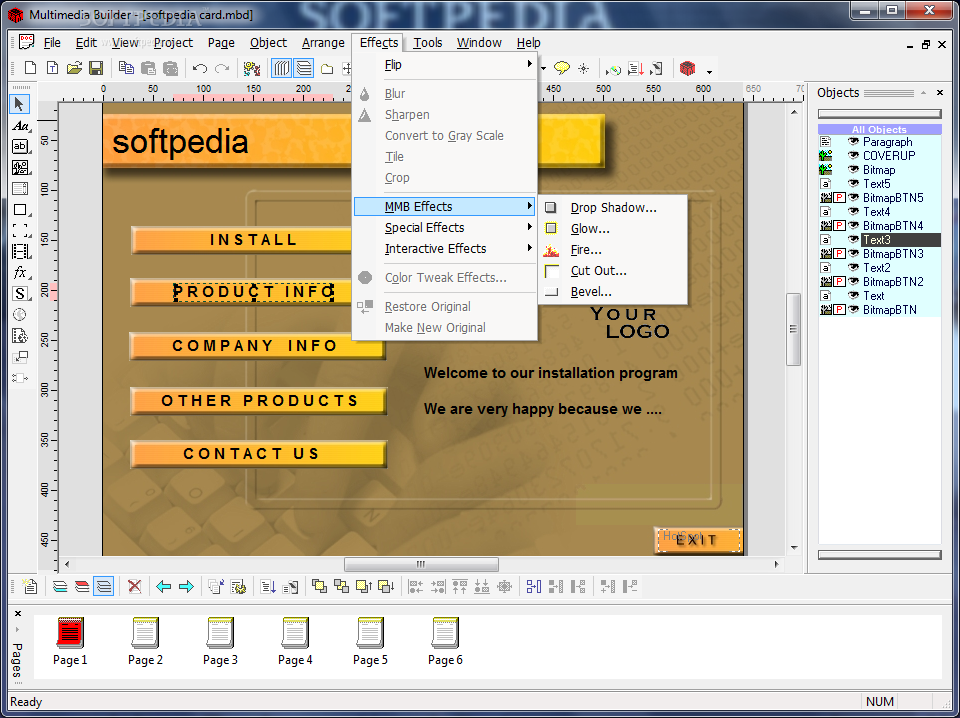
Task: Toggle visibility eye of Paragraph object
Action: point(853,141)
